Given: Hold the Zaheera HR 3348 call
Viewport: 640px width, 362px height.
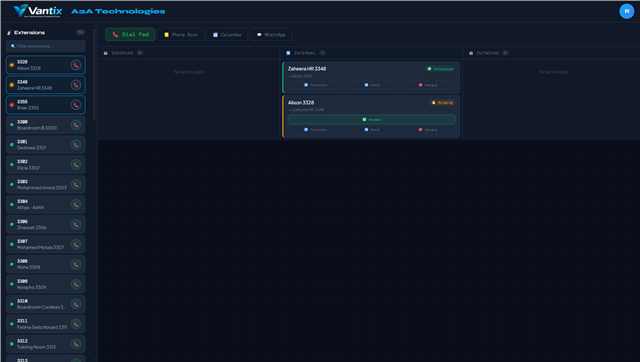Looking at the screenshot, I should click(372, 85).
